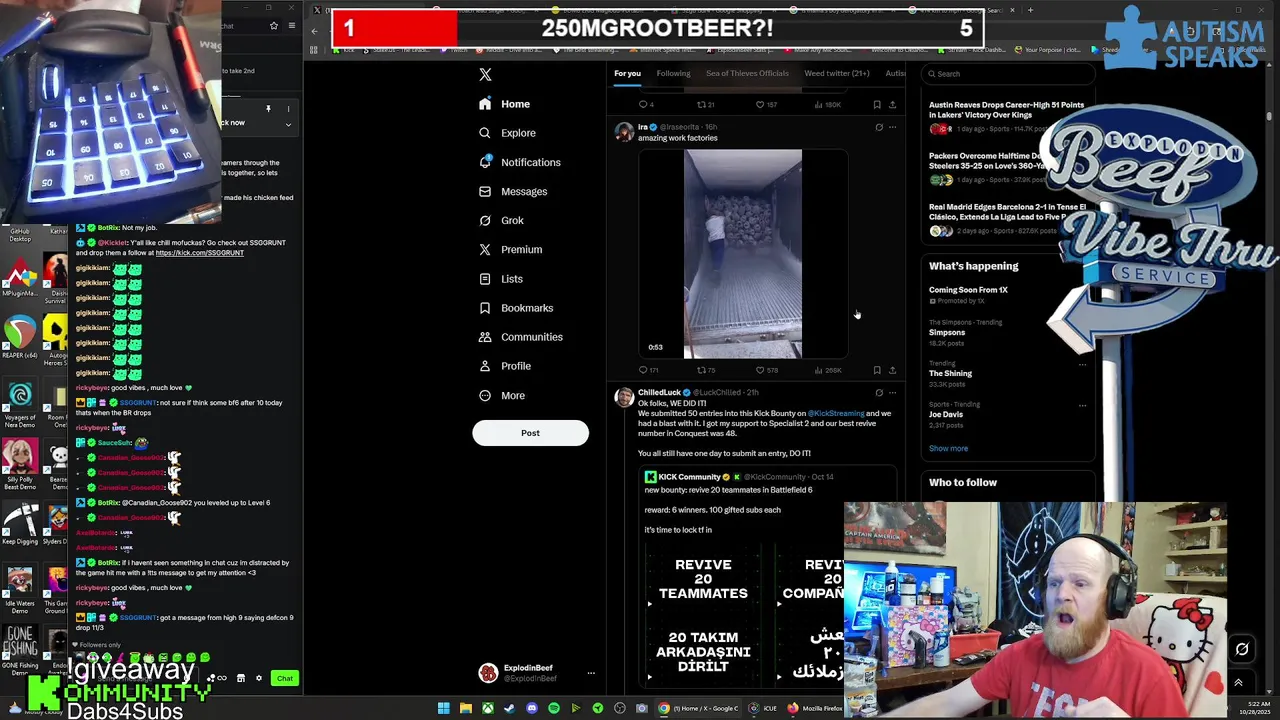Viewport: 1280px width, 720px height.
Task: Open iCUE from taskbar
Action: [x=762, y=708]
